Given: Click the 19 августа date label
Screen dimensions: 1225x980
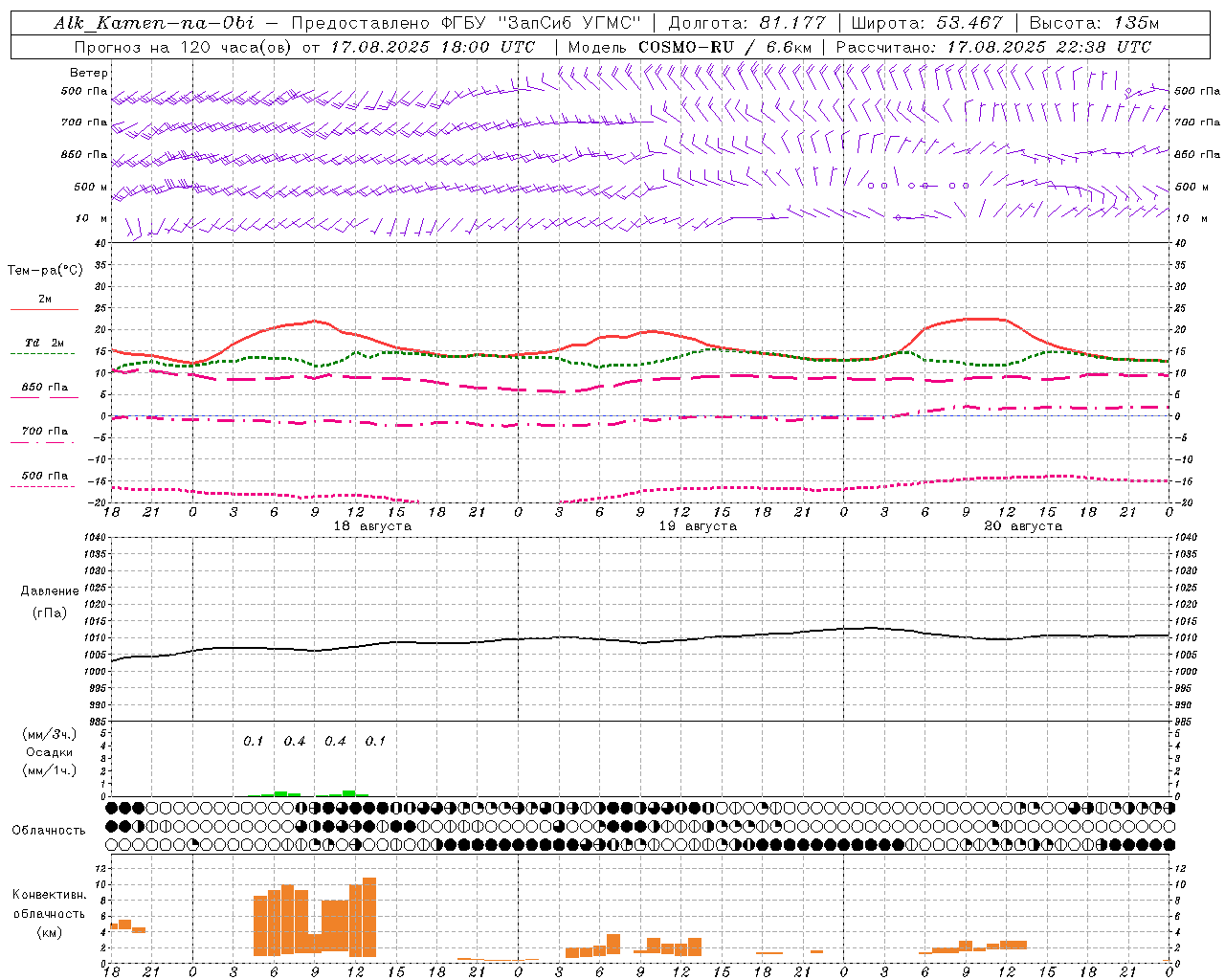Looking at the screenshot, I should point(698,526).
